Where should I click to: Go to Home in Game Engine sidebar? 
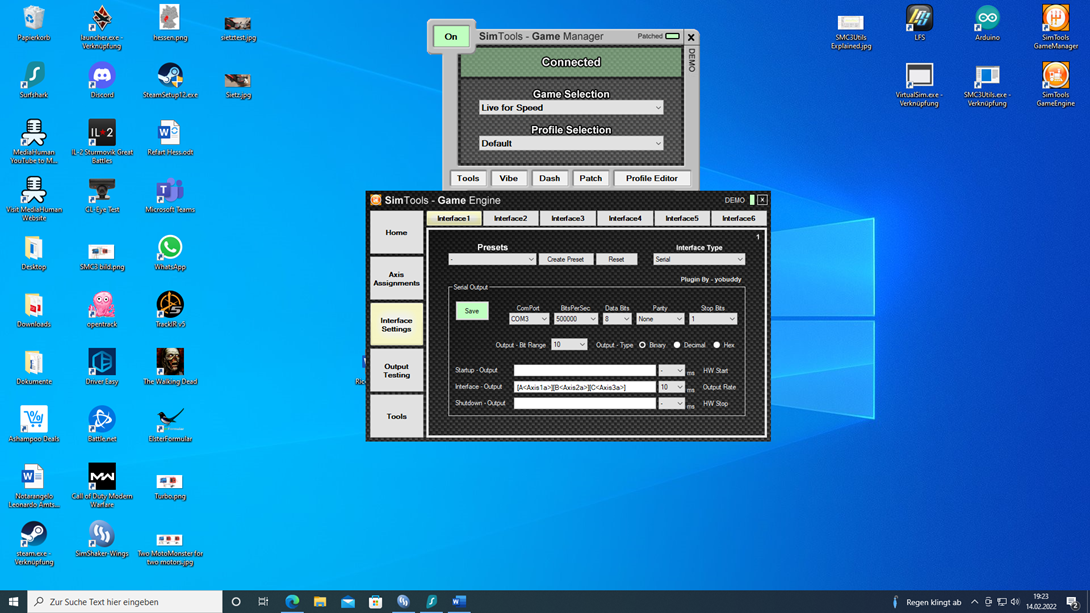point(396,233)
